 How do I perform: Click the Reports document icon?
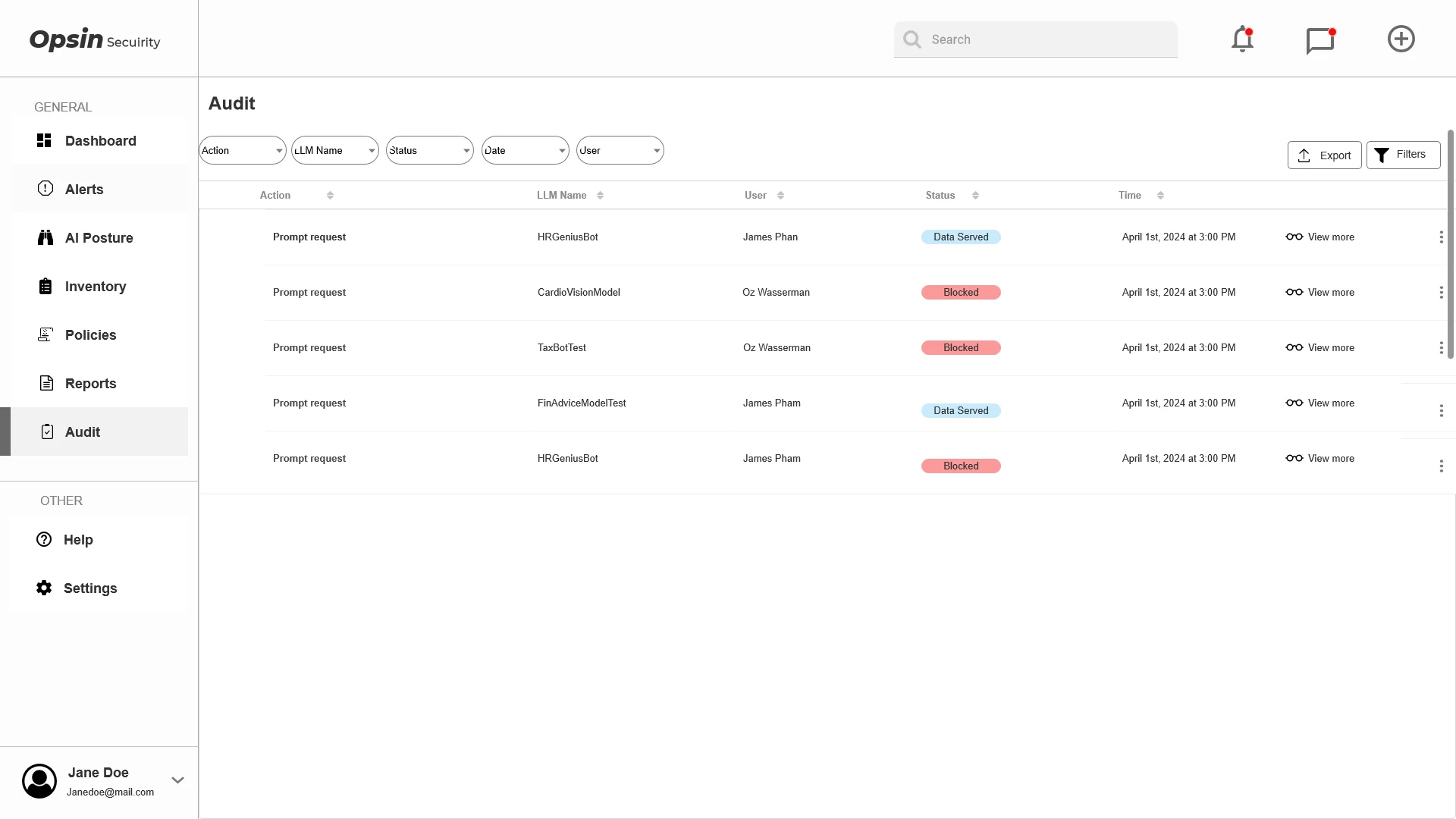[46, 383]
